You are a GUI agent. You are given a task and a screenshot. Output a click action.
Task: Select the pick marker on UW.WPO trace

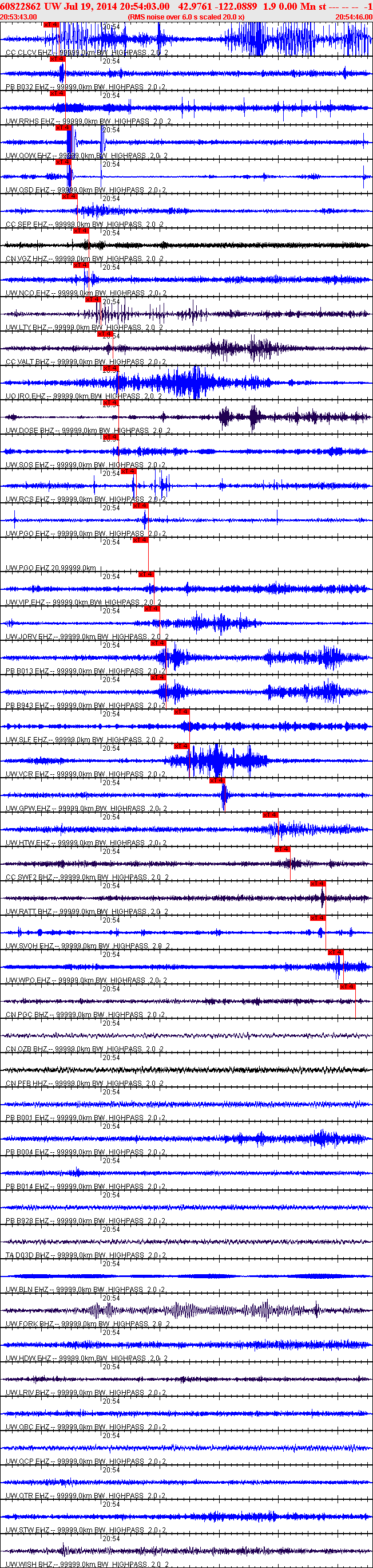(x=335, y=952)
